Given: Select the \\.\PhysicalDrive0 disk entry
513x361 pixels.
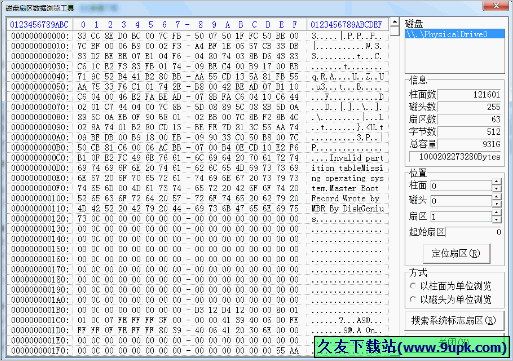Looking at the screenshot, I should point(455,34).
